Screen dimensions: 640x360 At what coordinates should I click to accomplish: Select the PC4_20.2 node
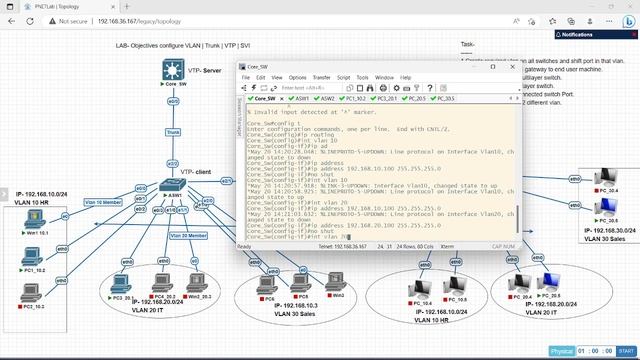point(162,283)
